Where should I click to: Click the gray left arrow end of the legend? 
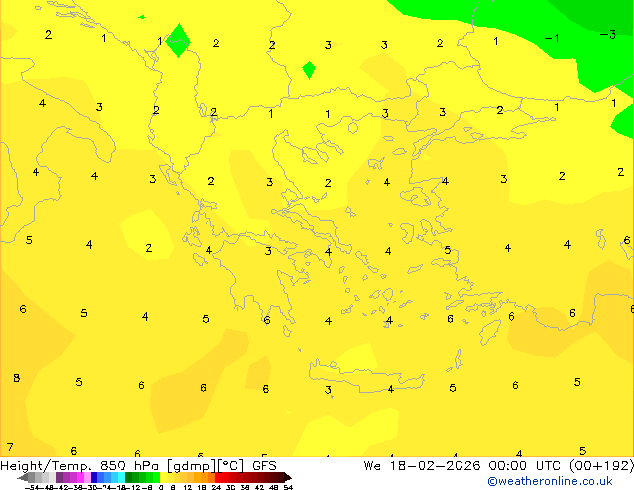tap(23, 477)
